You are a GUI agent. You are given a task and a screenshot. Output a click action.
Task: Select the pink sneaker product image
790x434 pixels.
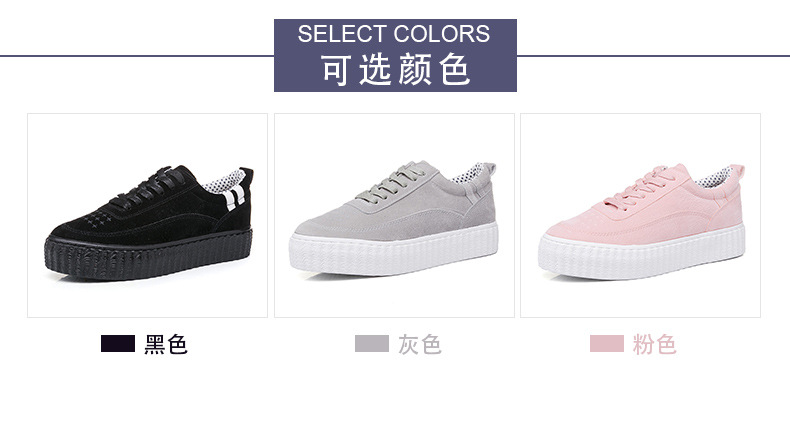[640, 215]
